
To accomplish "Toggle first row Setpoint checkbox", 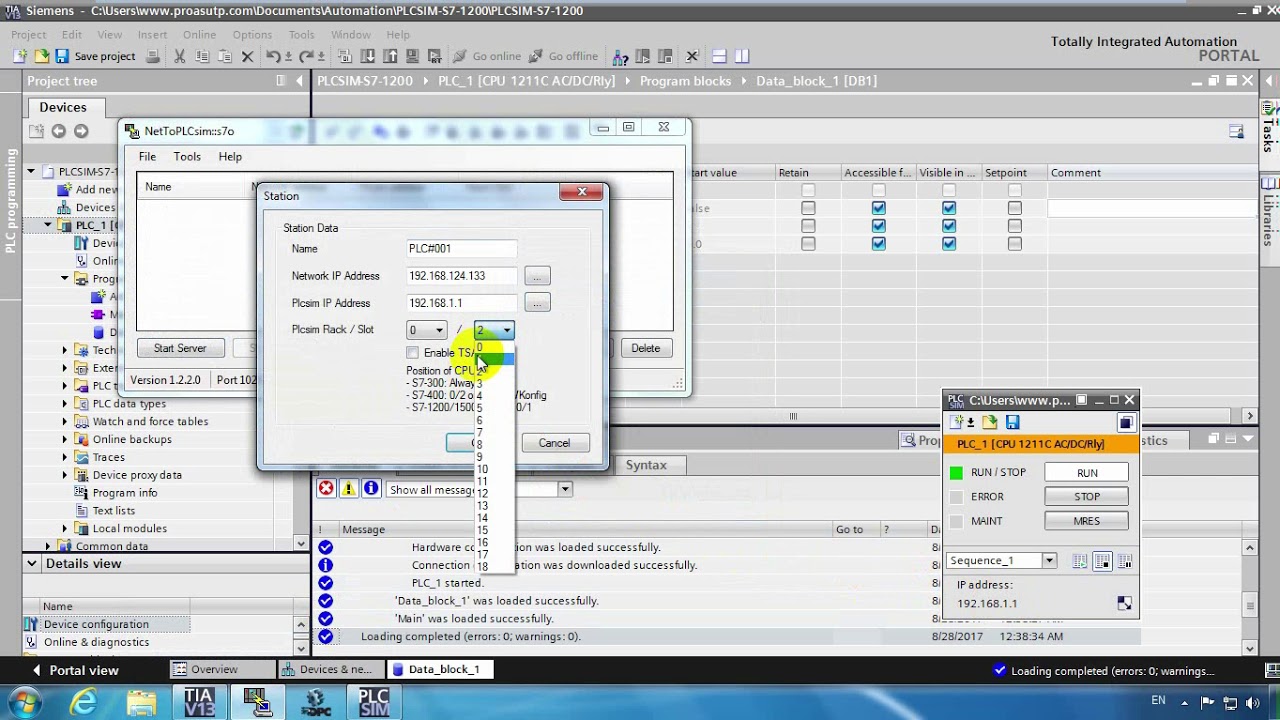I will coord(1015,190).
